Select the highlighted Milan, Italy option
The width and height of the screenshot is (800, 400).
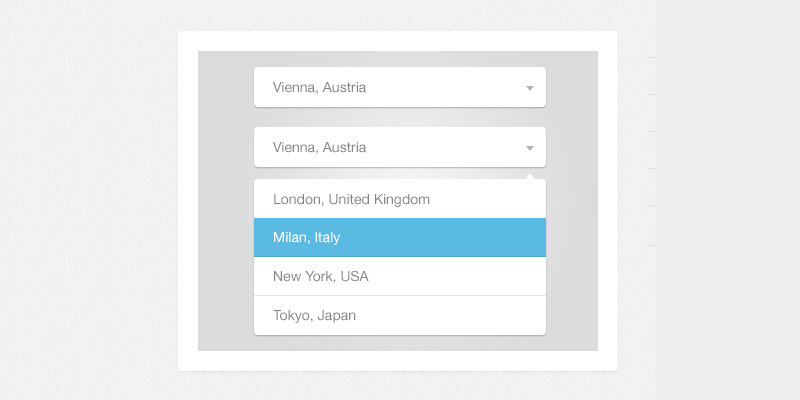[x=399, y=238]
